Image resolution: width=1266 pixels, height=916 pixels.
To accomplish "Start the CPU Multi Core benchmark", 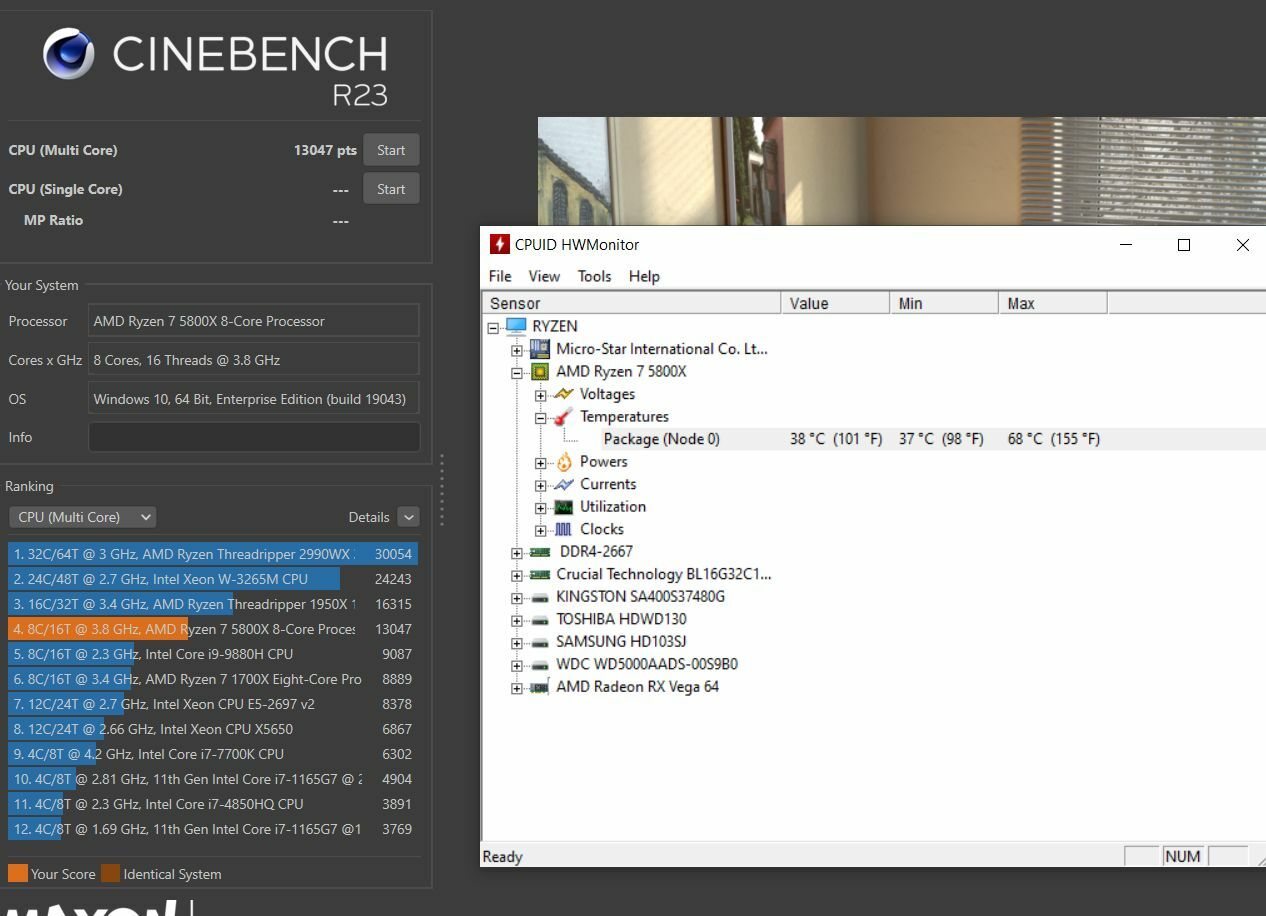I will point(391,150).
